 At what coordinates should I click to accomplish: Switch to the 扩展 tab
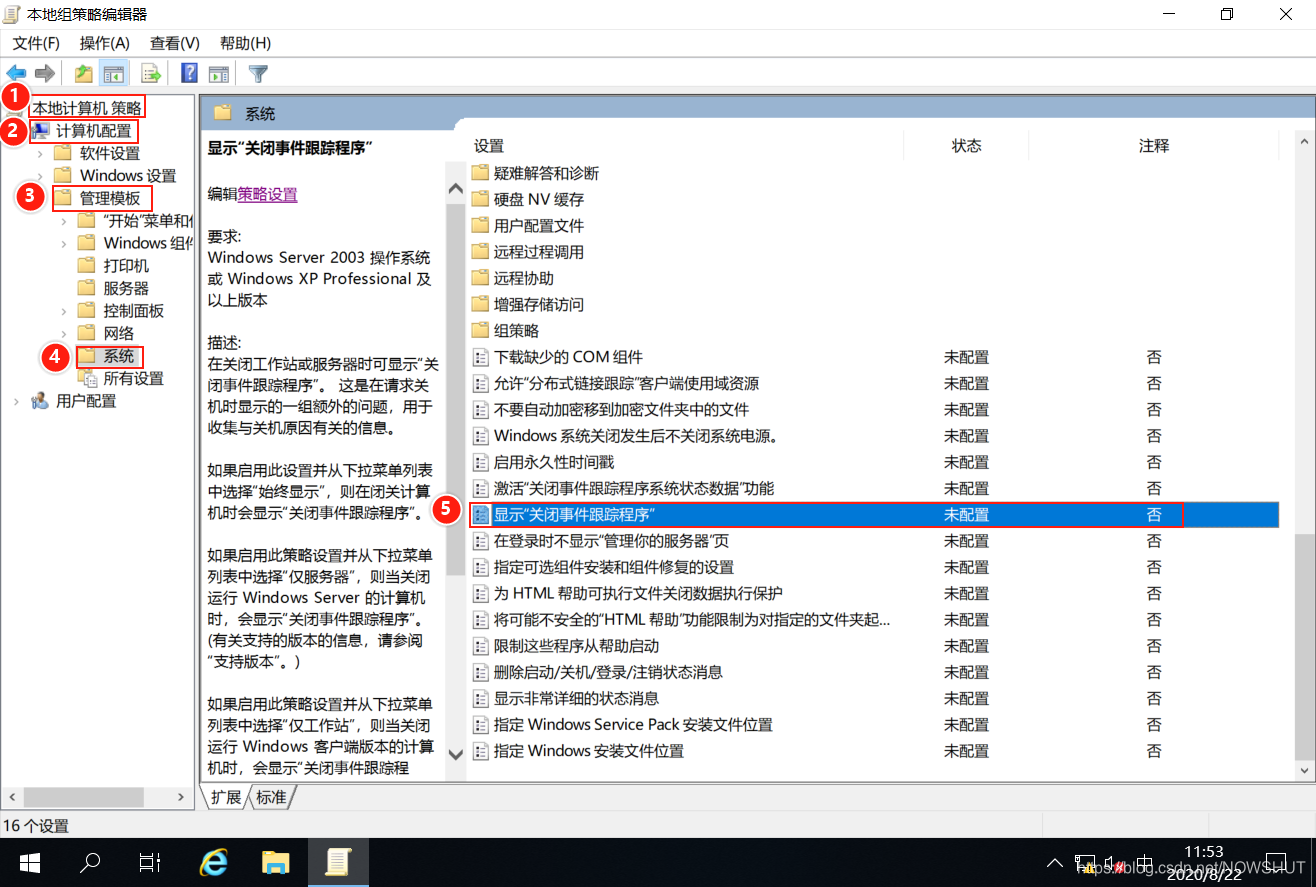(x=226, y=797)
